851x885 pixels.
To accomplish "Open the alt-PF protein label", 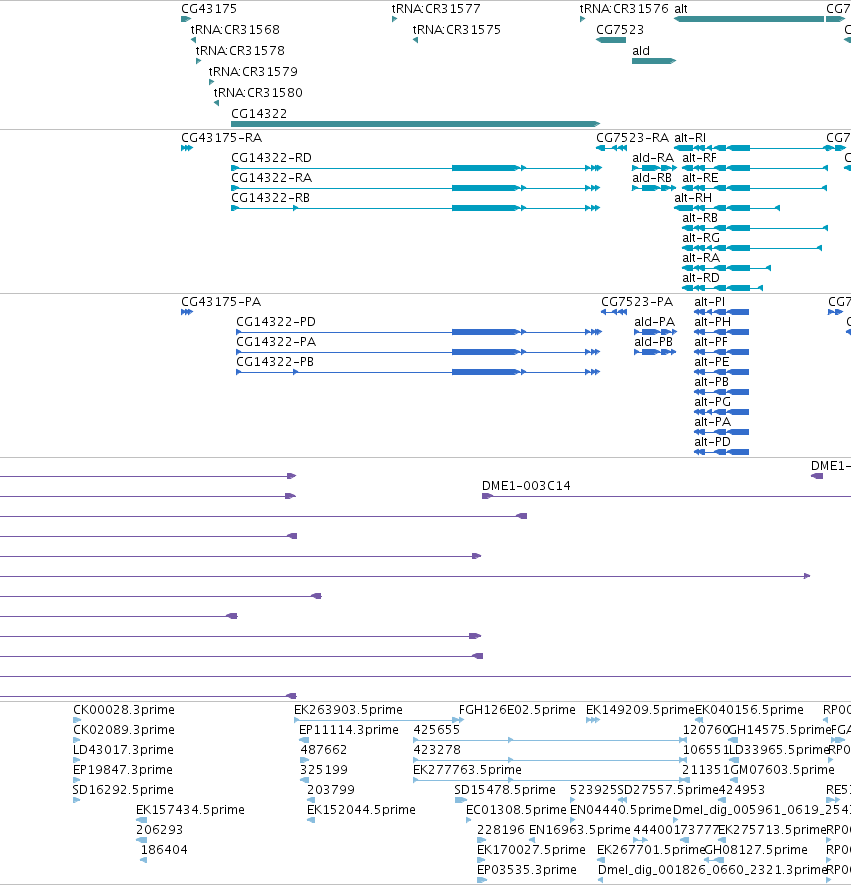I will click(x=710, y=342).
